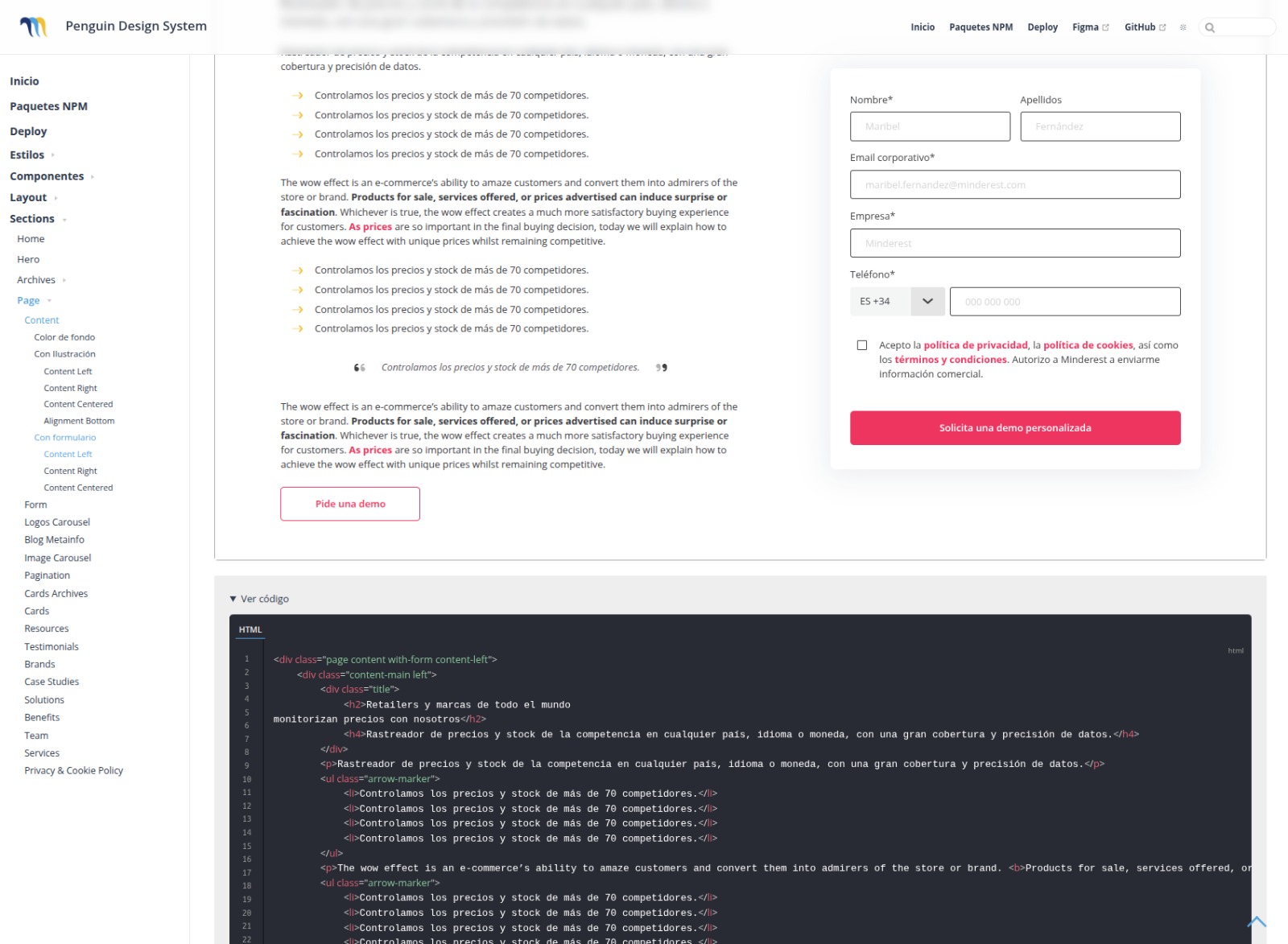This screenshot has width=1288, height=944.
Task: Check the privacy policy acceptance checkbox
Action: [x=861, y=345]
